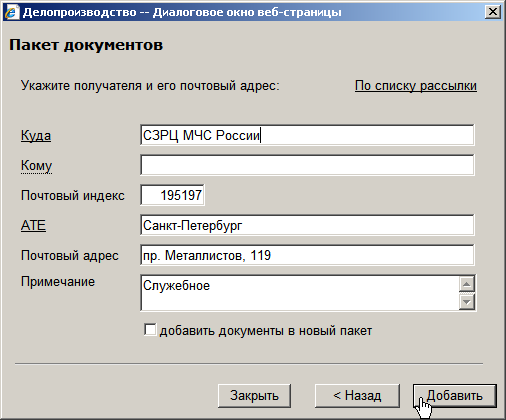506x420 pixels.
Task: Click the Internet Explorer icon in title bar
Action: [x=11, y=12]
